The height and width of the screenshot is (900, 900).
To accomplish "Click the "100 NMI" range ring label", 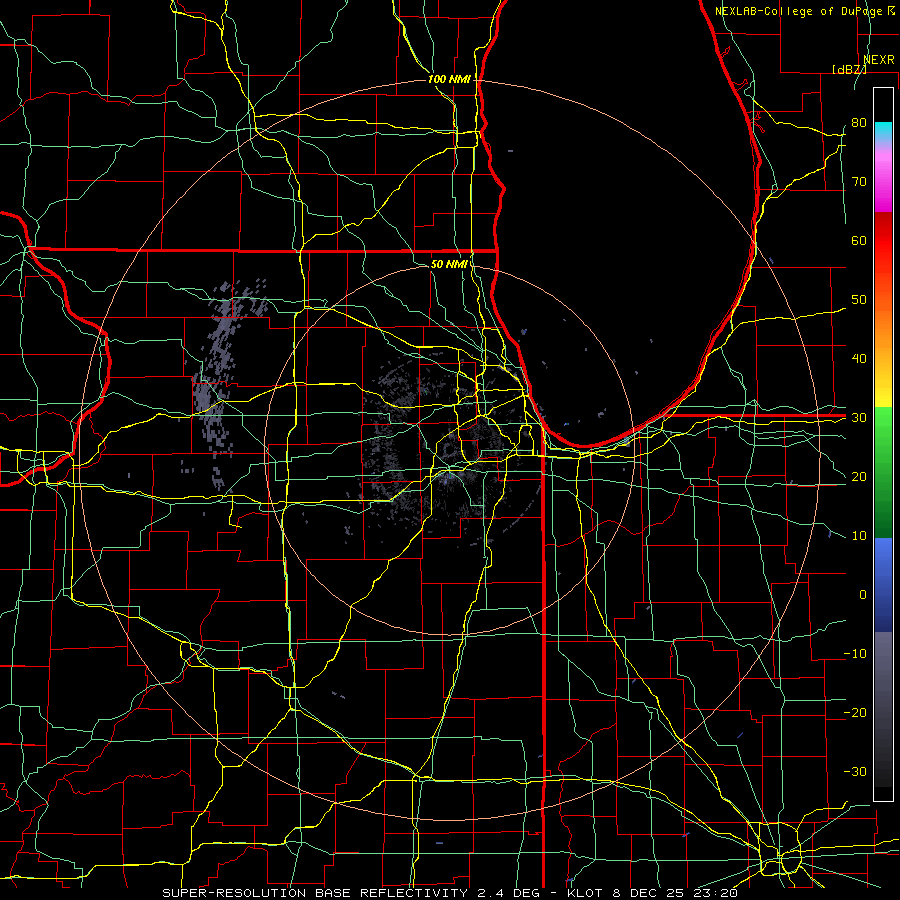I will 449,79.
